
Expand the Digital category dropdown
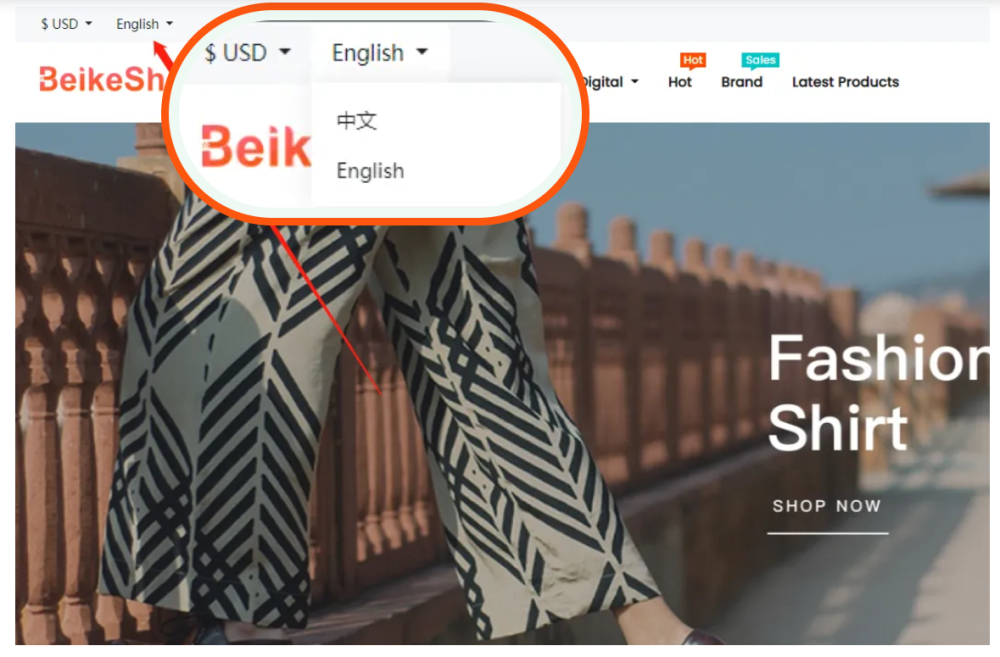[610, 82]
